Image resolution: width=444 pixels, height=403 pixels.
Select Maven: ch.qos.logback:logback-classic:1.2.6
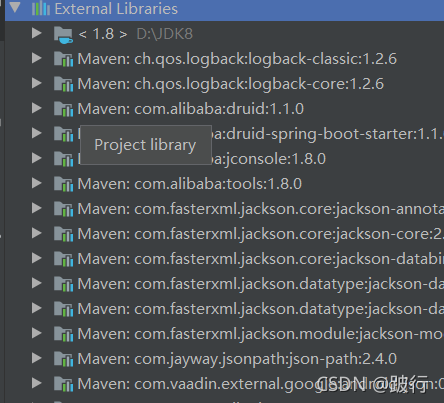(x=237, y=59)
